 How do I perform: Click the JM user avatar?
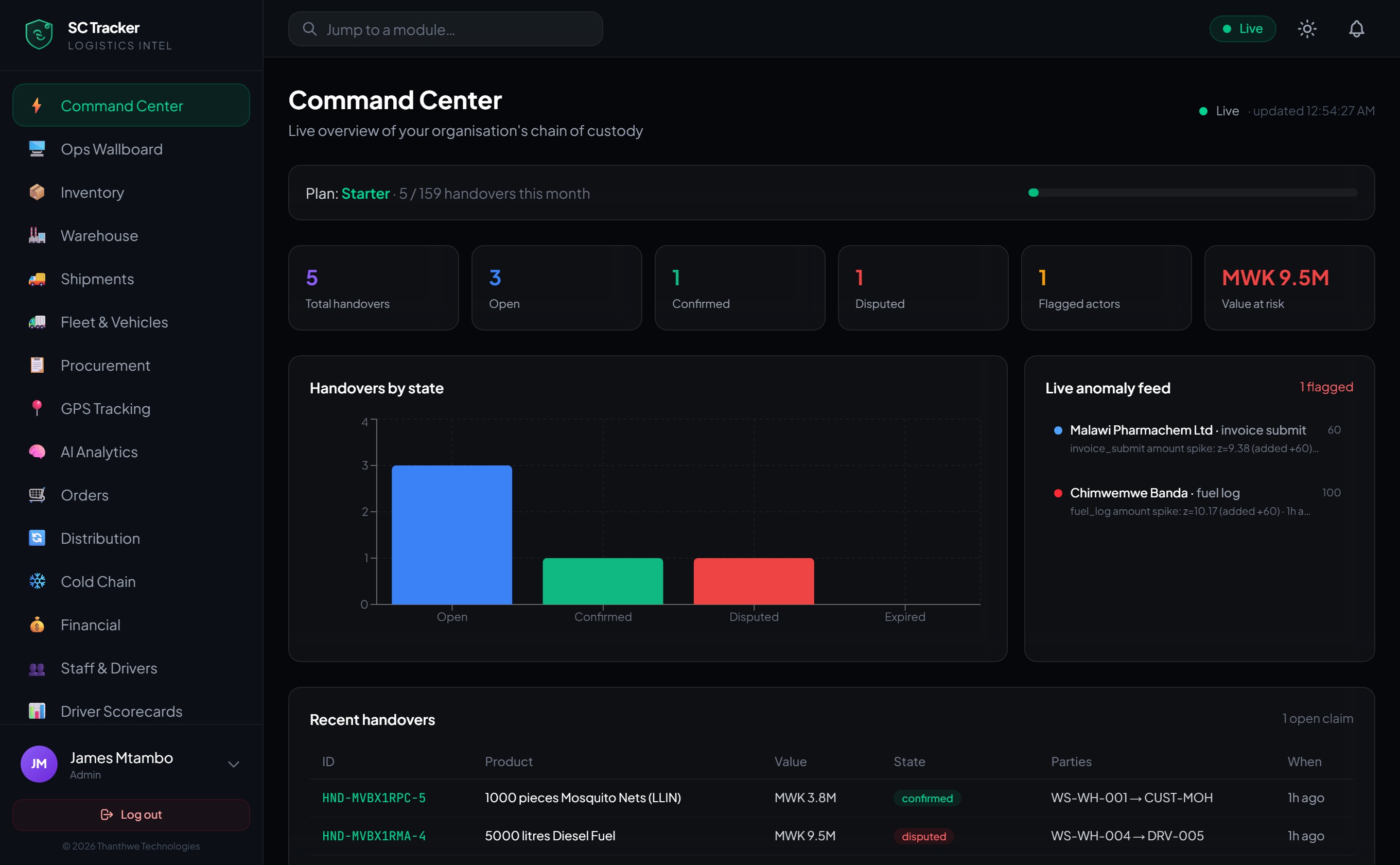pyautogui.click(x=39, y=764)
